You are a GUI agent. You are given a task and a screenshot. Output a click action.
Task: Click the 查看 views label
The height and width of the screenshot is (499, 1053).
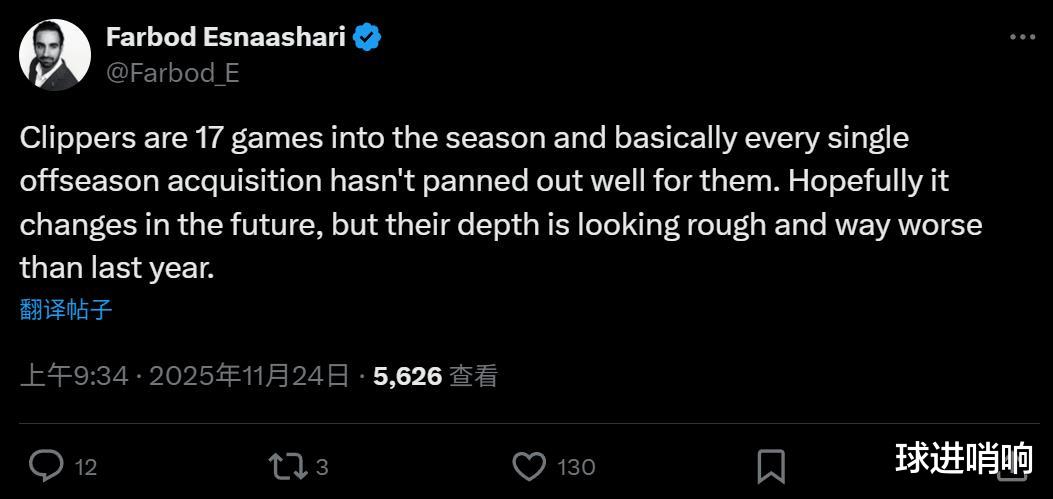[473, 376]
